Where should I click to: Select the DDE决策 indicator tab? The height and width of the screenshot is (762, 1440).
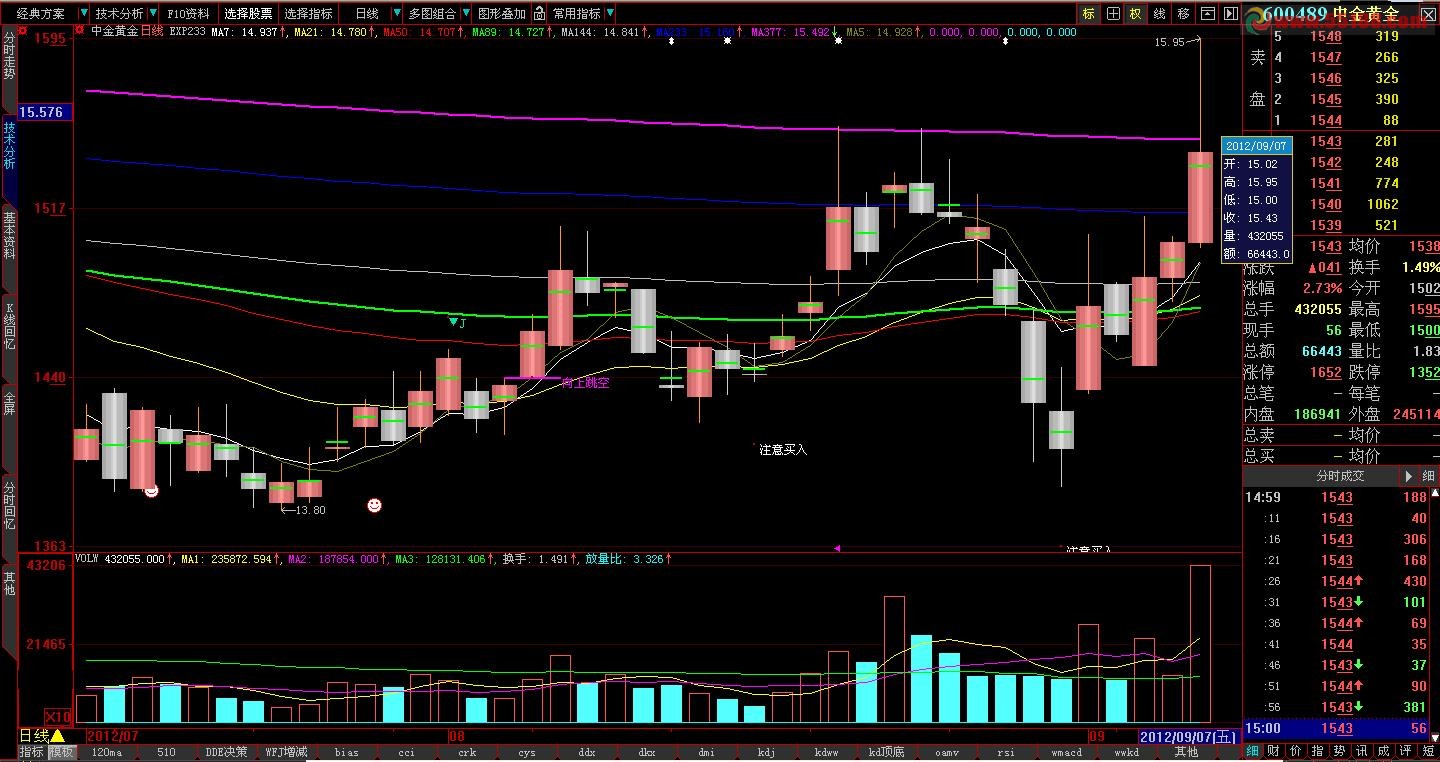(x=226, y=752)
